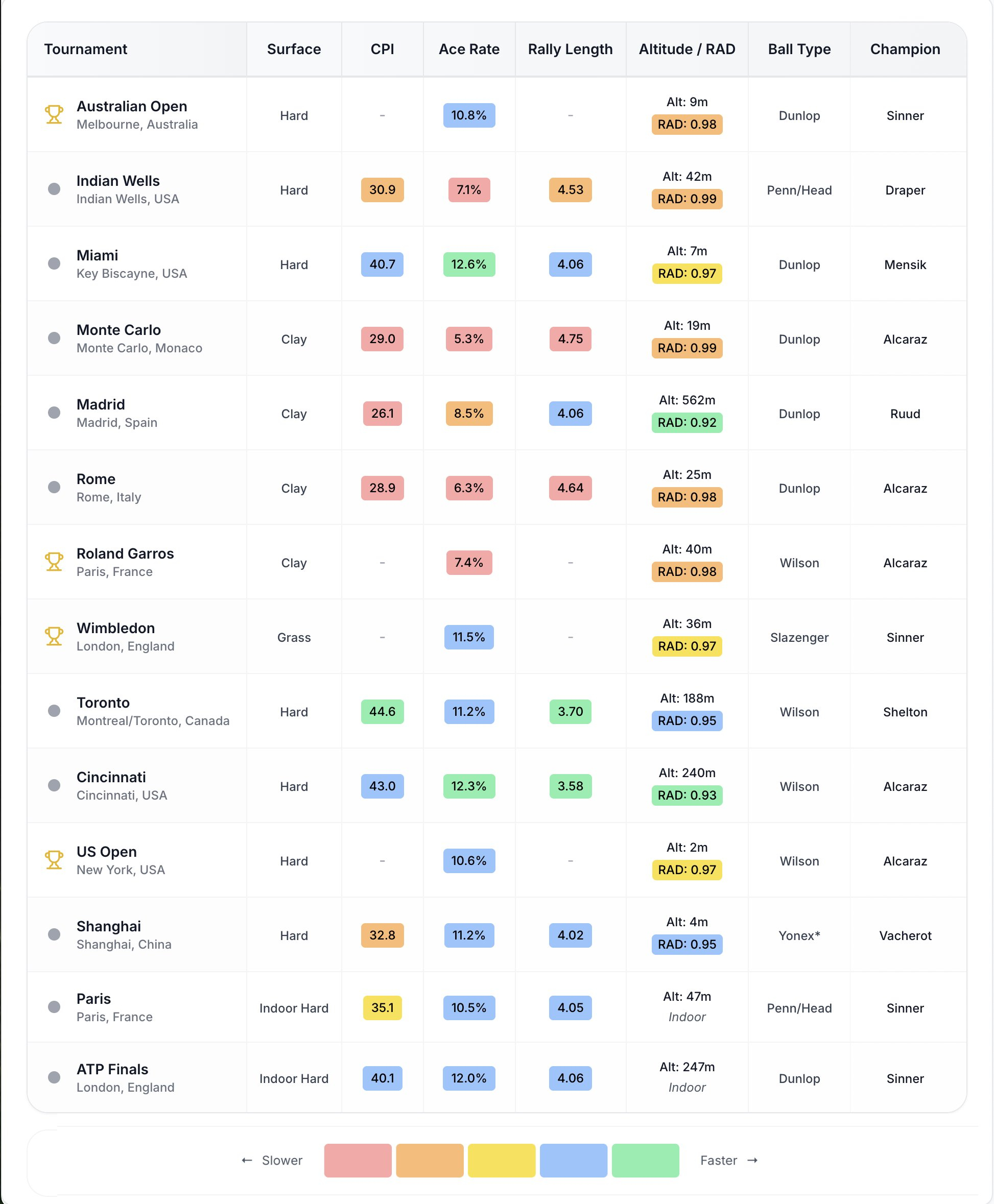Open the Monte Carlo tournament name
The image size is (994, 1204).
[x=119, y=330]
